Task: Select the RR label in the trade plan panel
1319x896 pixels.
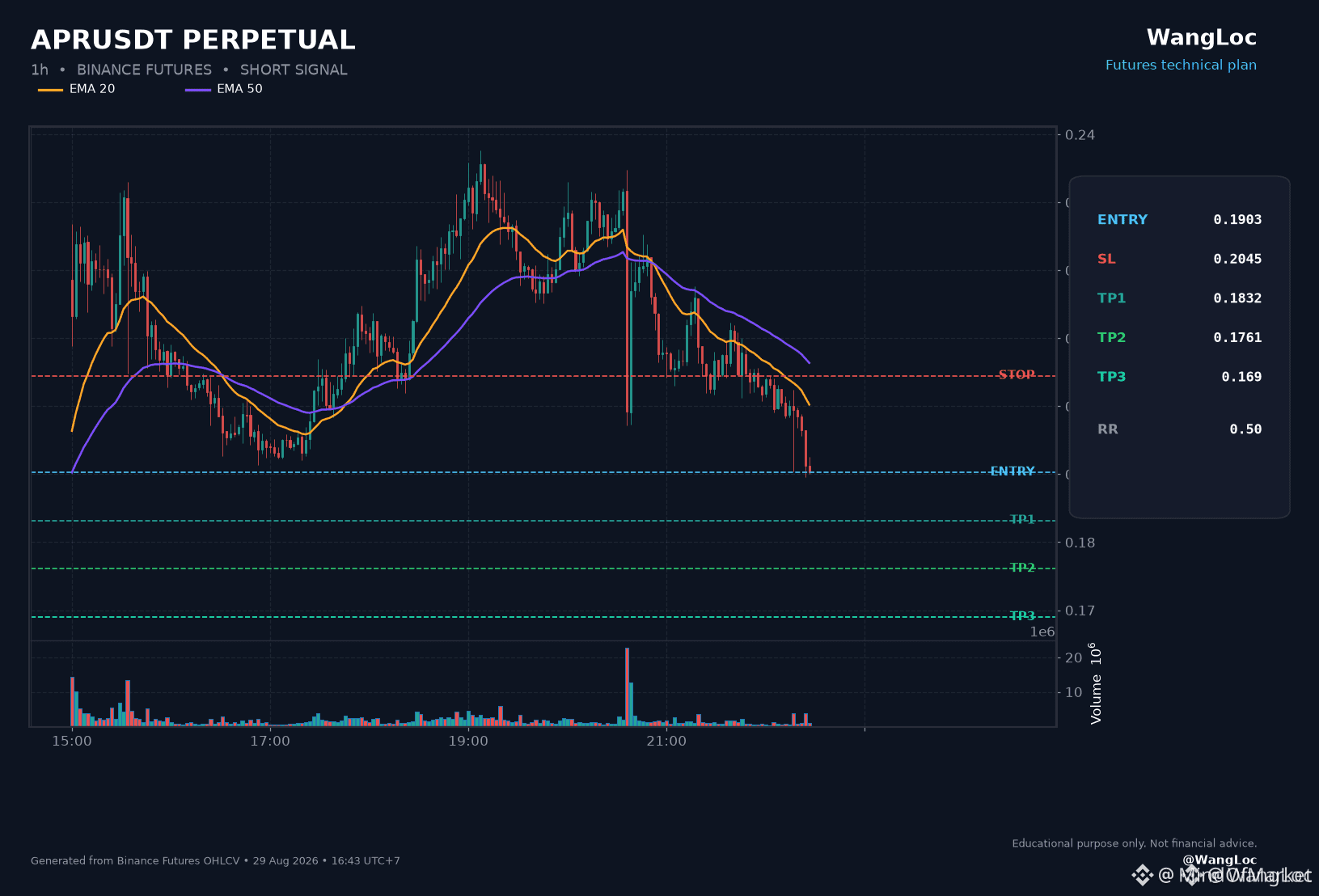Action: 1108,429
